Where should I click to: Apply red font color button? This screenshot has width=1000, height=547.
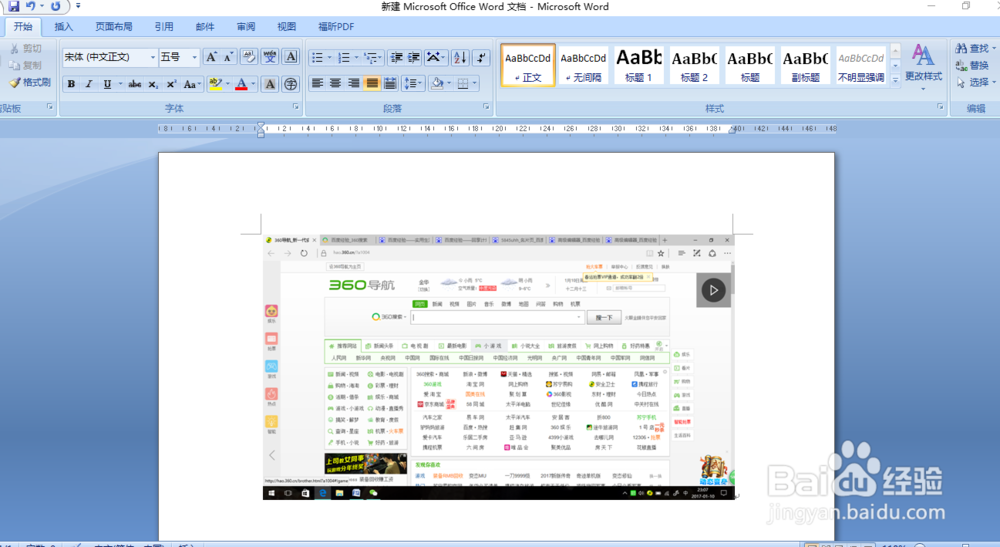(241, 84)
